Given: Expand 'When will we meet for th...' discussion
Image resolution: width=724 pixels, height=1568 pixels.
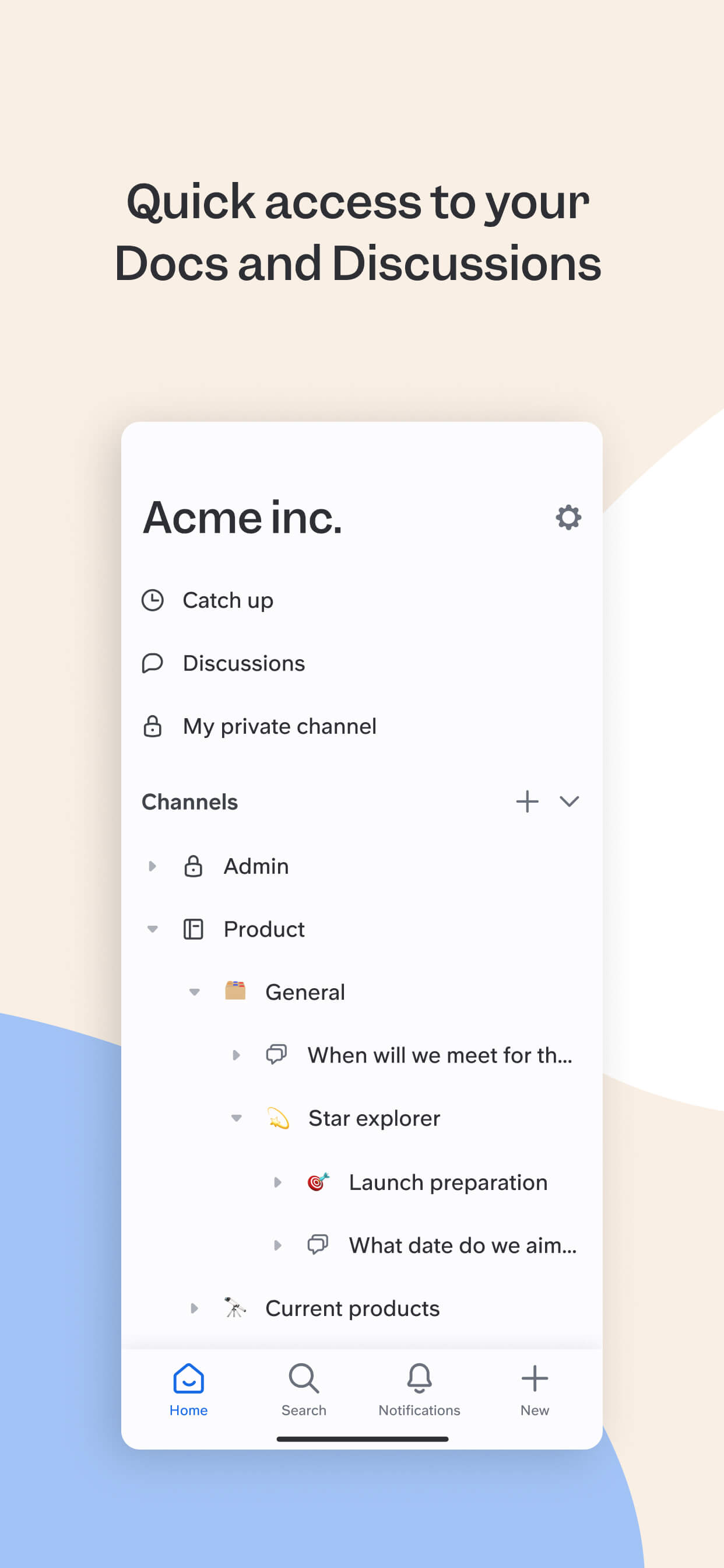Looking at the screenshot, I should tap(236, 1055).
